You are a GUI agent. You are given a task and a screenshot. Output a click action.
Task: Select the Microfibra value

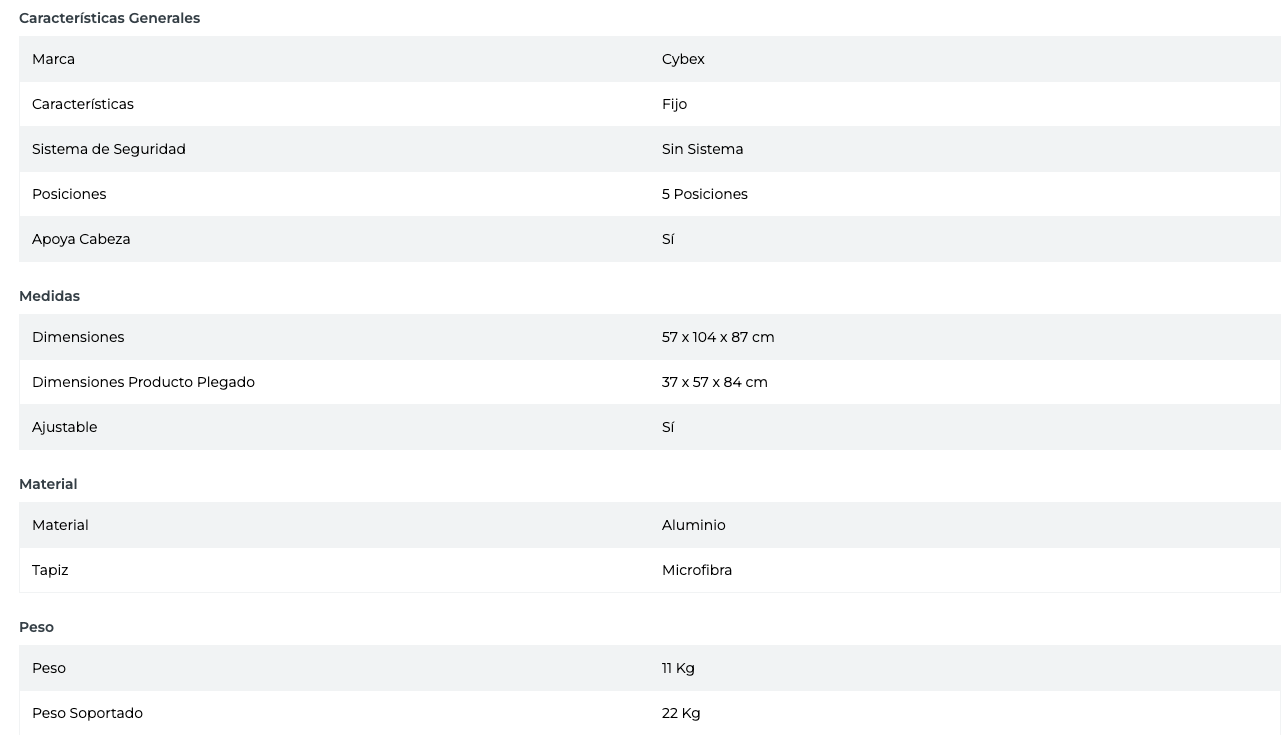coord(696,570)
